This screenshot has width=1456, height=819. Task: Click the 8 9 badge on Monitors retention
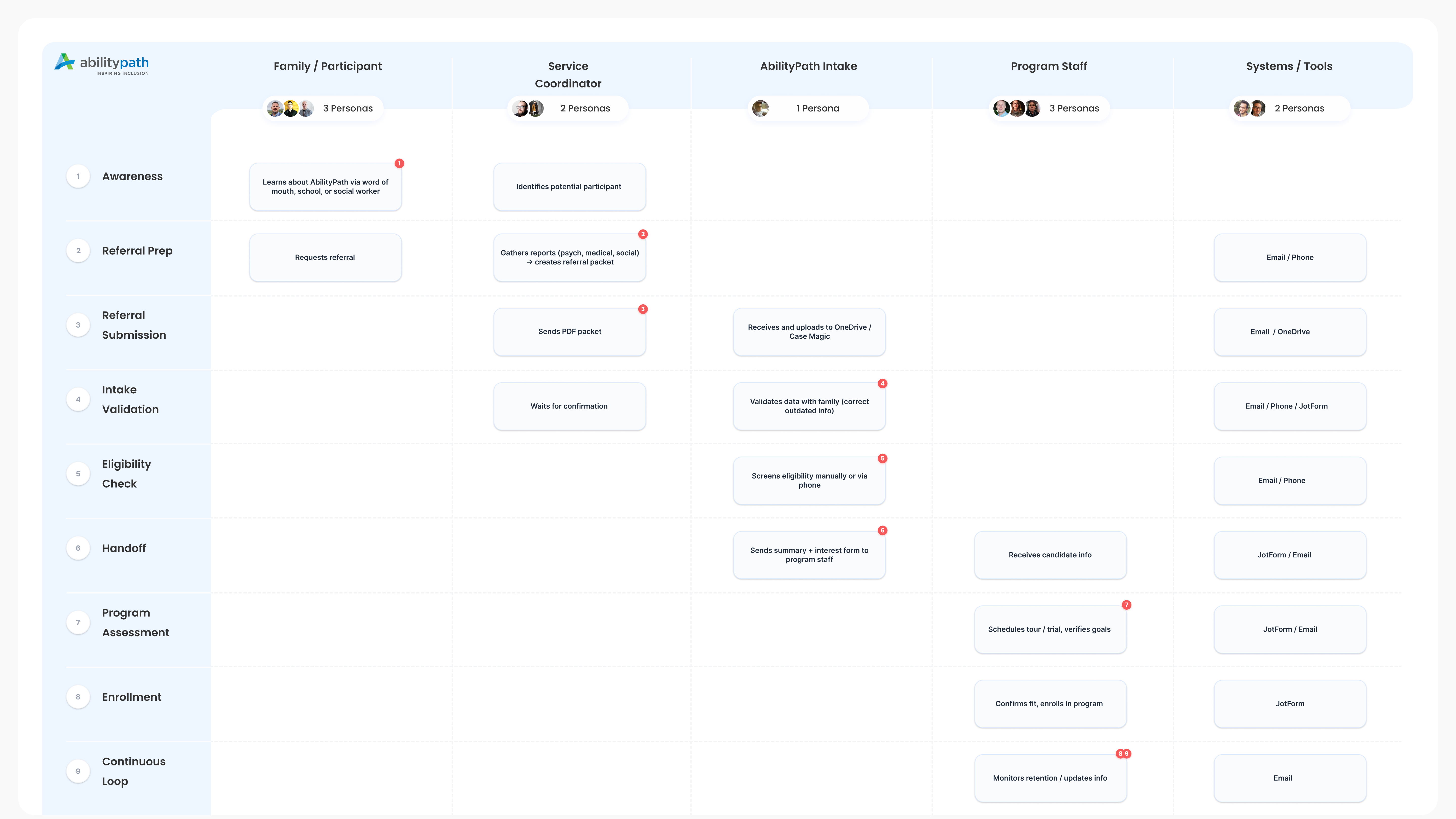[x=1123, y=754]
